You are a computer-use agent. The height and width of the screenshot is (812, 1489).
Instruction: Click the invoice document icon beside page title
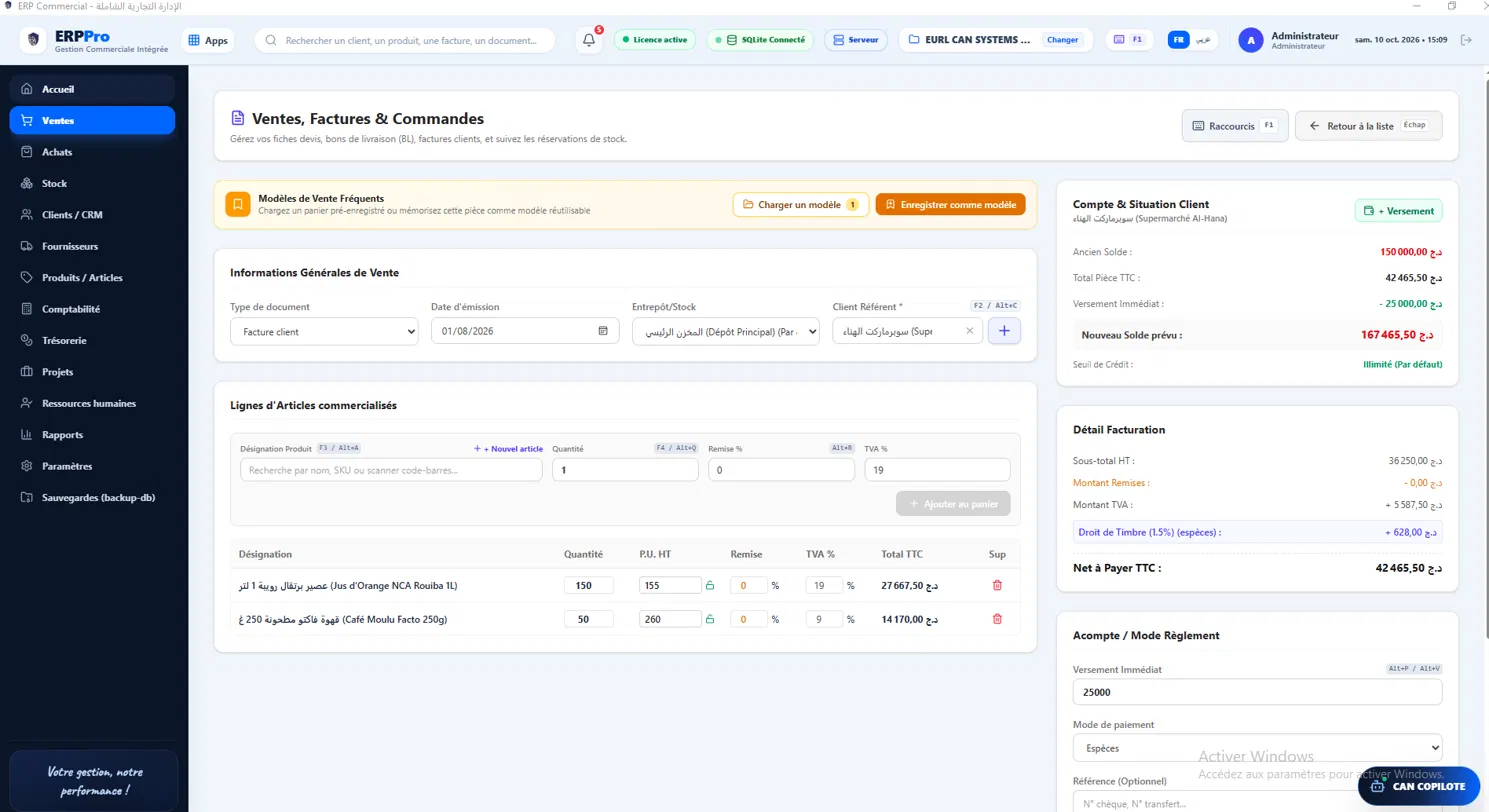click(x=238, y=119)
